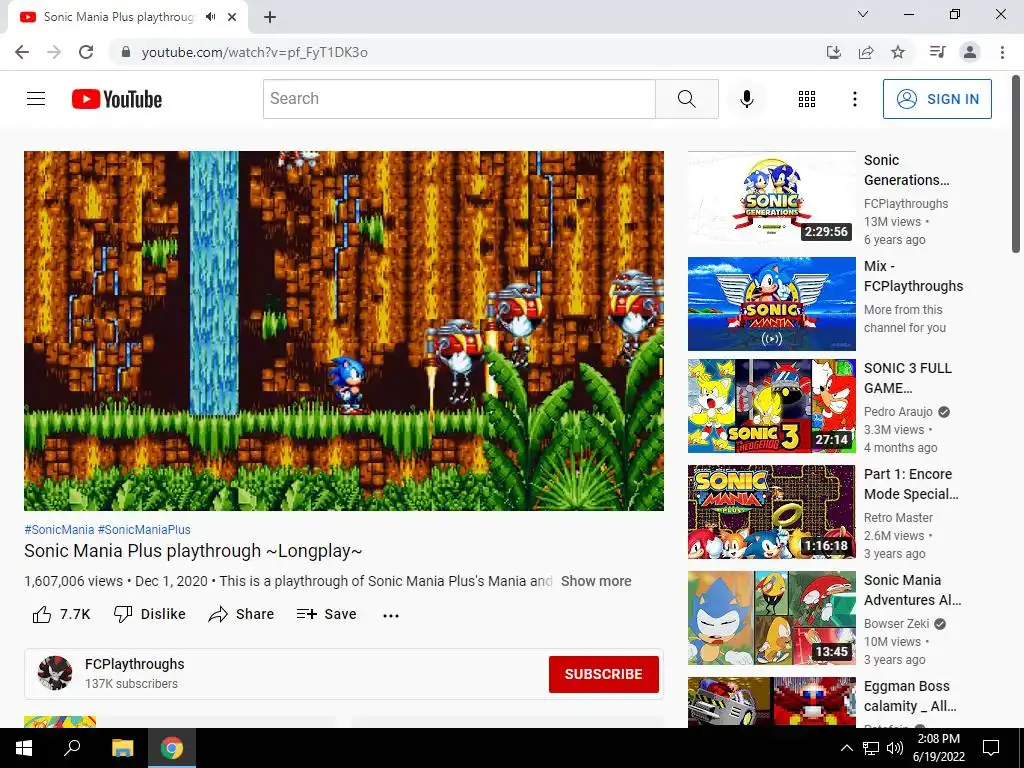Open YouTube settings three-dot menu

(x=854, y=99)
